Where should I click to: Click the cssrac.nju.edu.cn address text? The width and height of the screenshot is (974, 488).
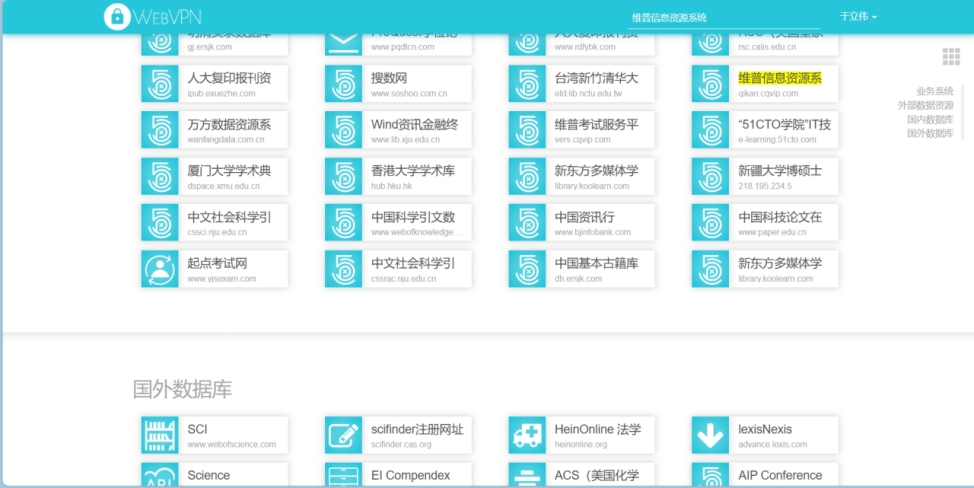tap(404, 279)
